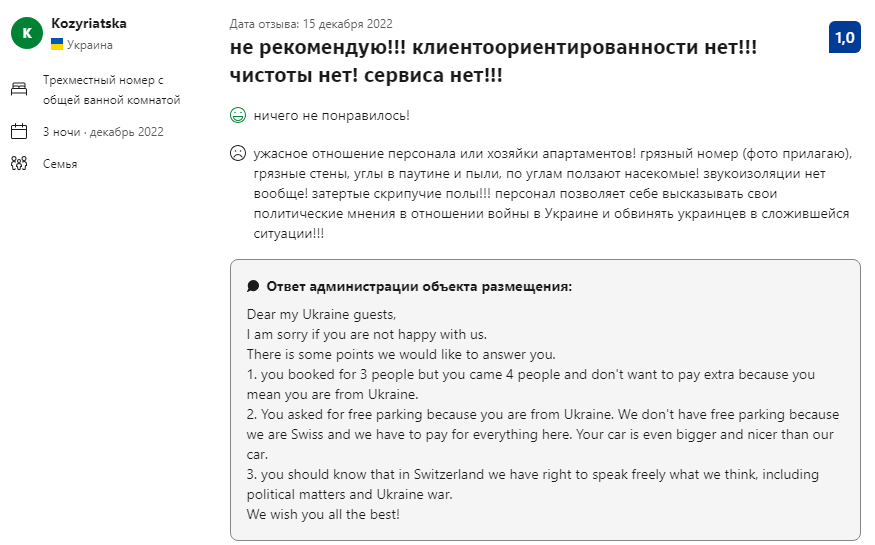Click Ответ администрации объекта размещения heading
The image size is (875, 545).
[x=419, y=286]
